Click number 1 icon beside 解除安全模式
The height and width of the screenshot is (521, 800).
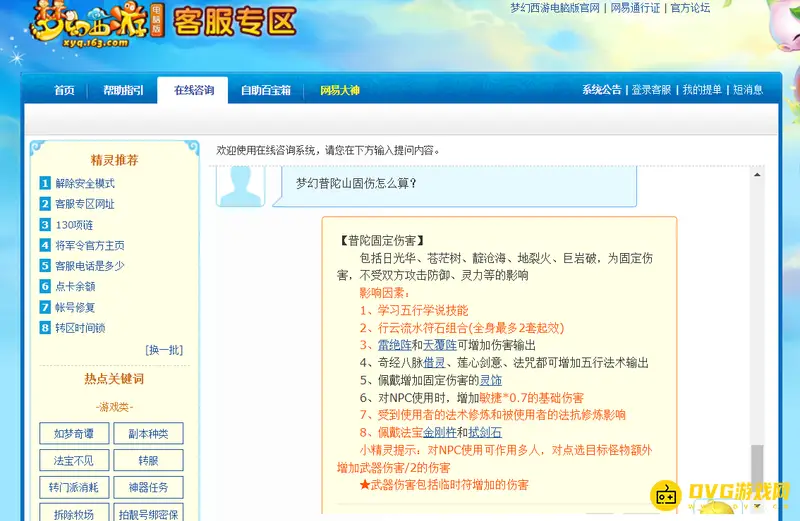(x=45, y=183)
